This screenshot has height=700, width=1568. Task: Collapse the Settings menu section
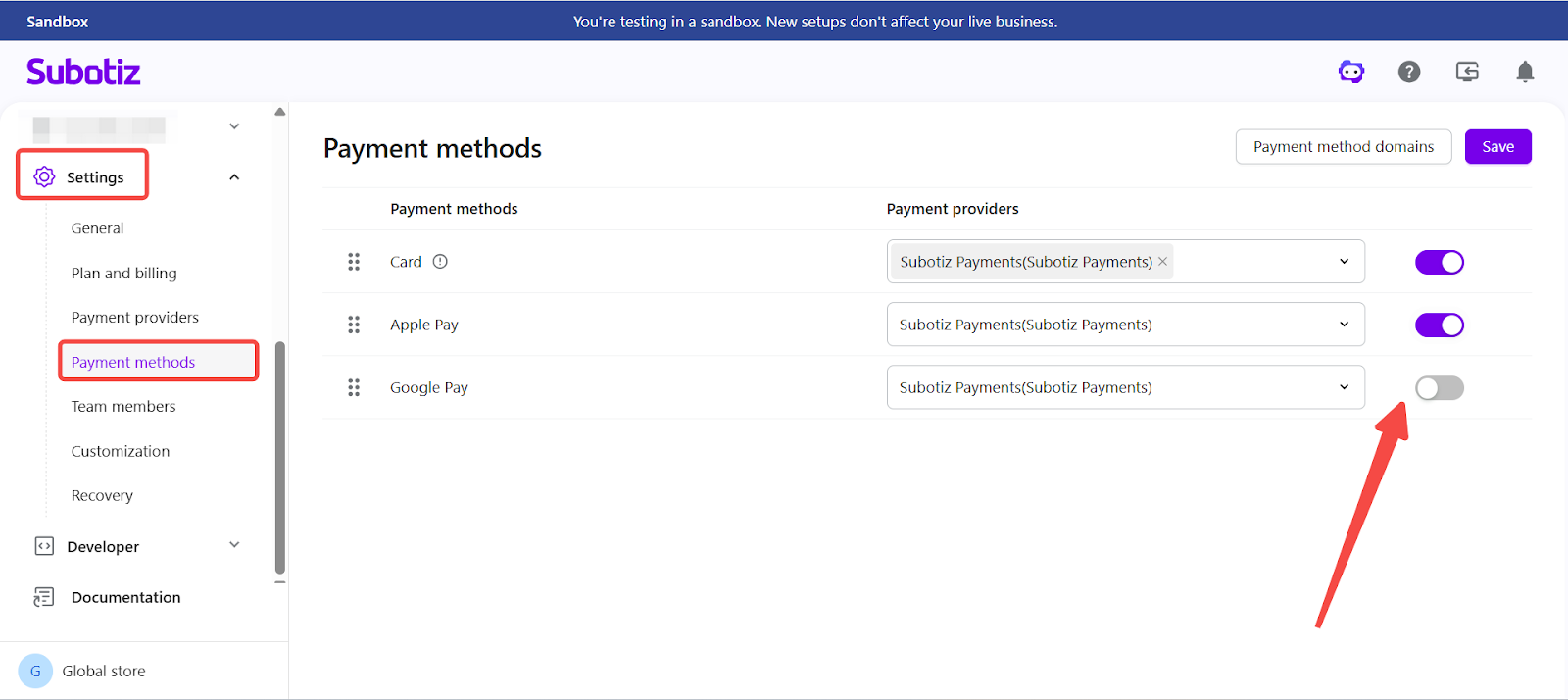pos(234,177)
